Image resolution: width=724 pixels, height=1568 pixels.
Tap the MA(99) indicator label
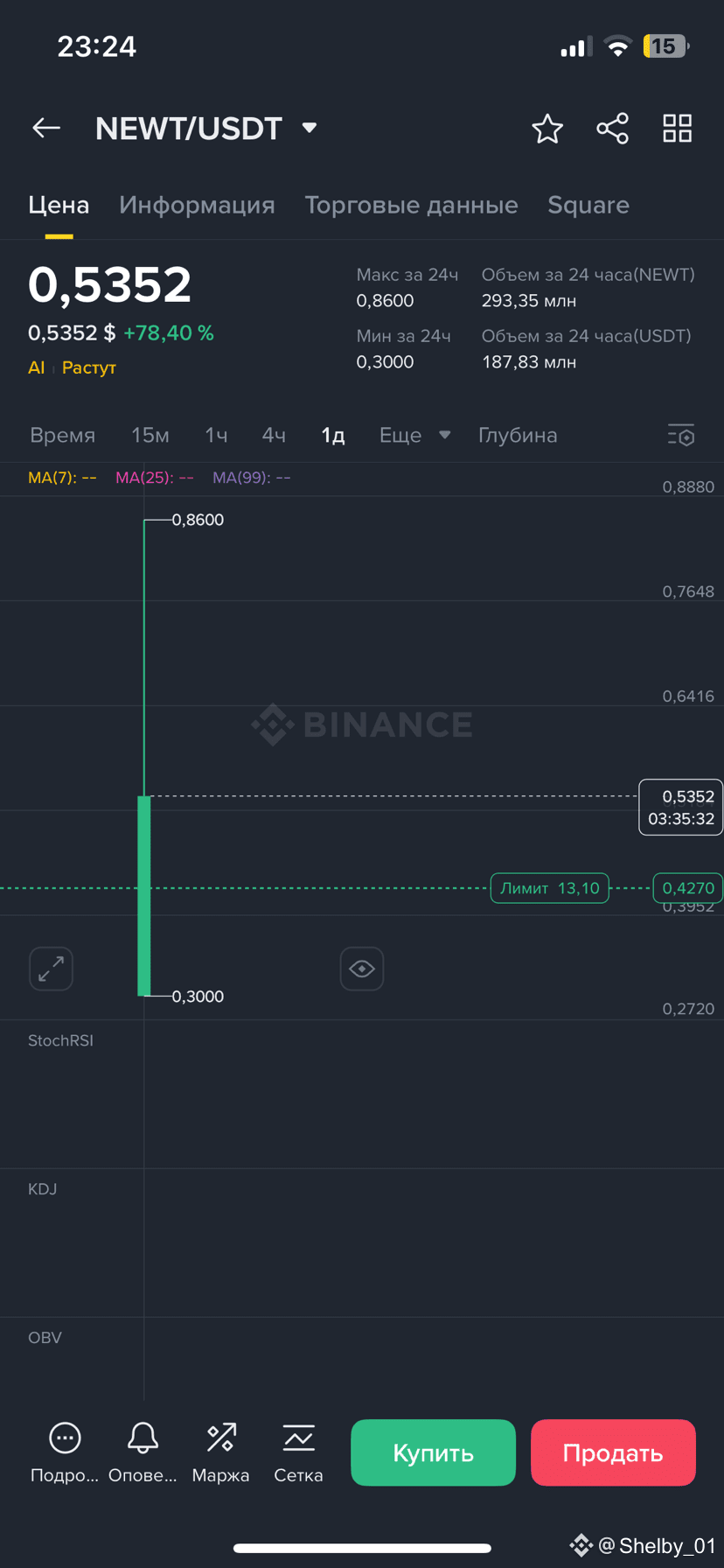tap(252, 478)
